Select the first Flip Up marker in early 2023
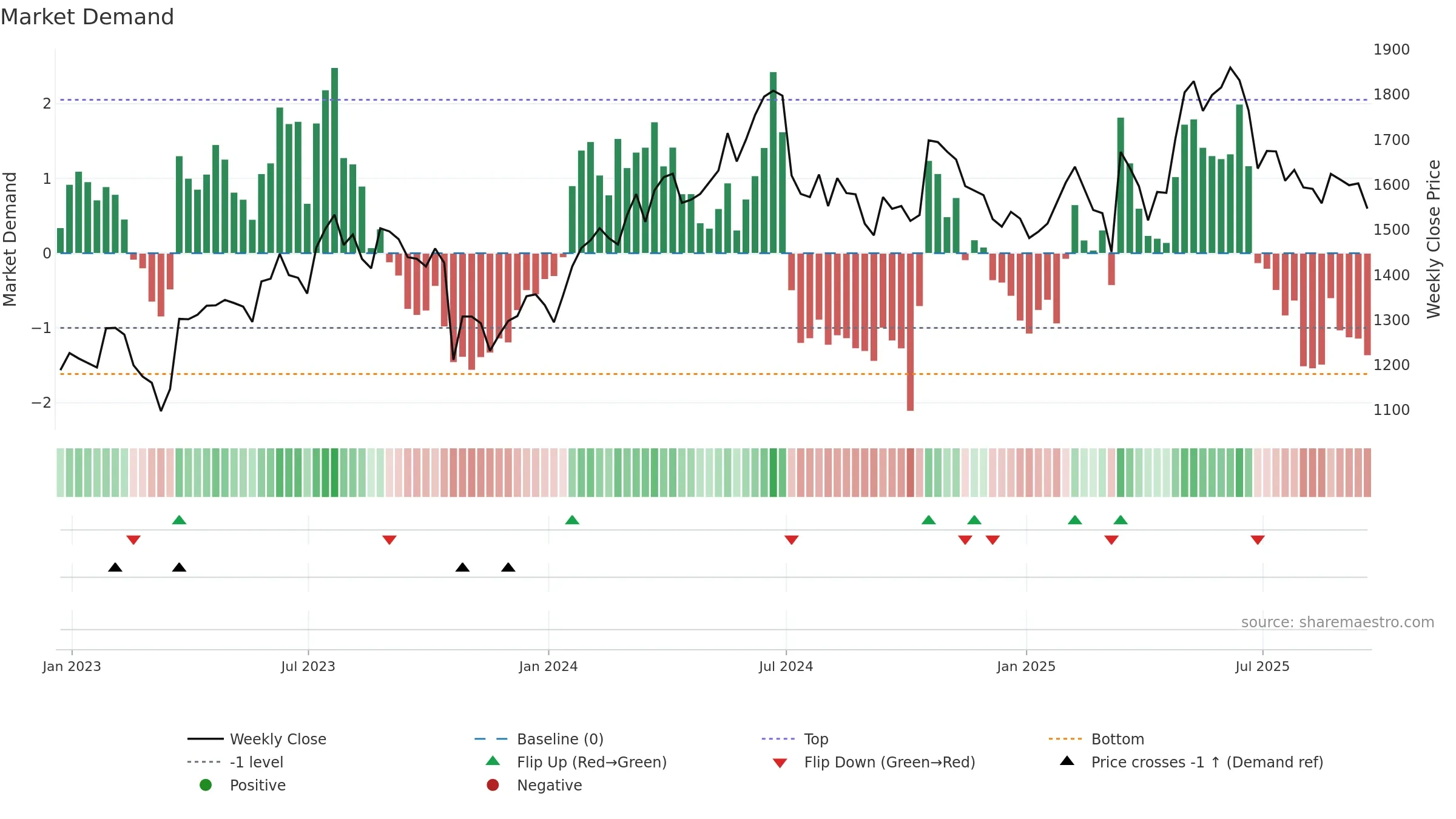Screen dimensions: 1456x819 (179, 520)
